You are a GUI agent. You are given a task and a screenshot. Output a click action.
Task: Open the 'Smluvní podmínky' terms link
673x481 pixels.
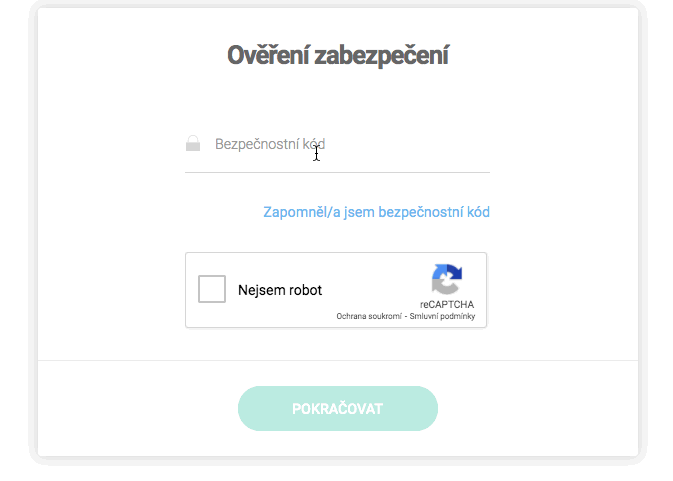point(442,317)
